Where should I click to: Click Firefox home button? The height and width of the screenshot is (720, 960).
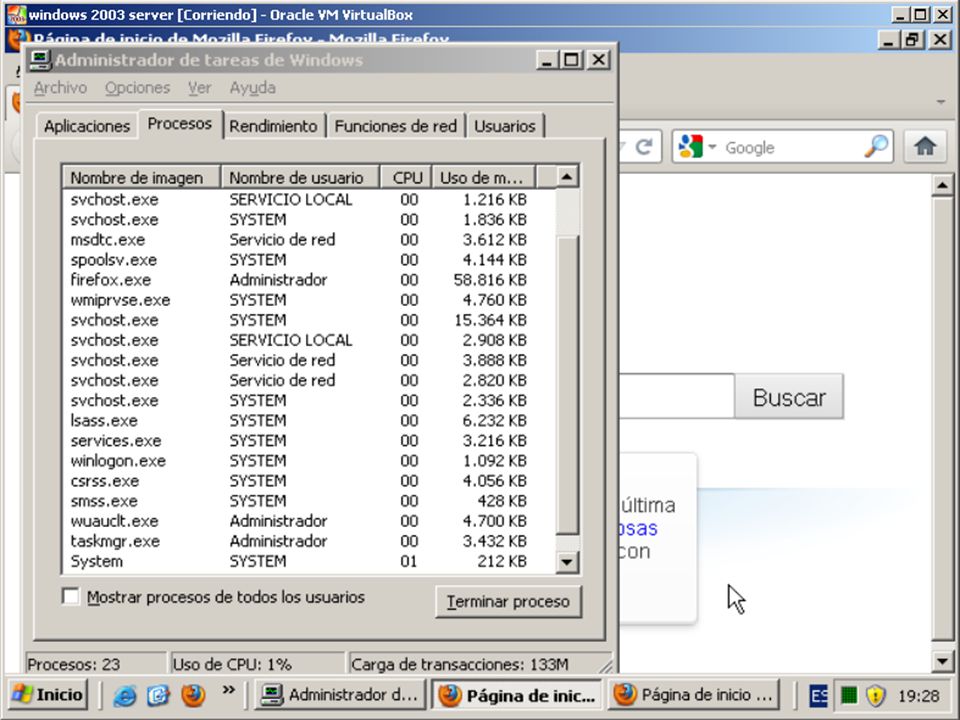click(x=925, y=146)
